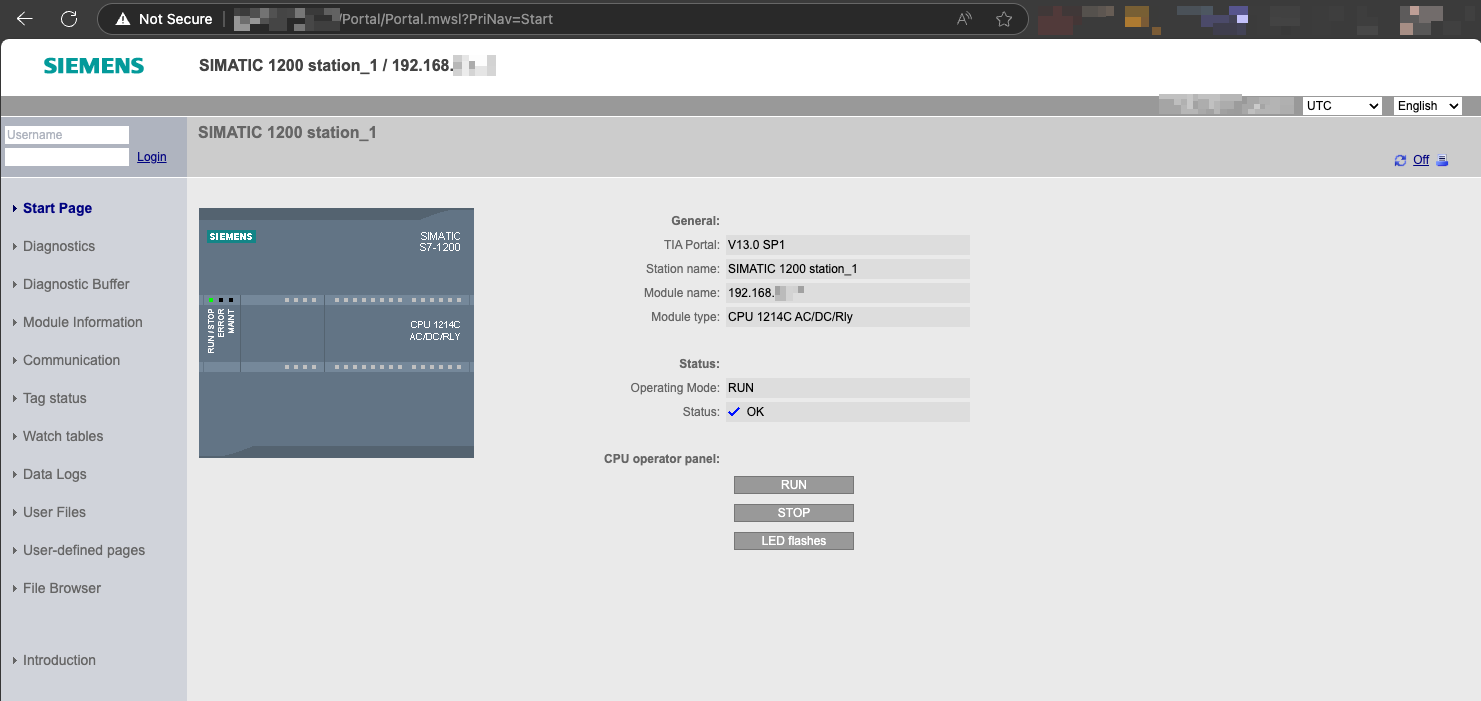The image size is (1481, 701).
Task: Click the Operating Mode value RUN
Action: pyautogui.click(x=848, y=388)
